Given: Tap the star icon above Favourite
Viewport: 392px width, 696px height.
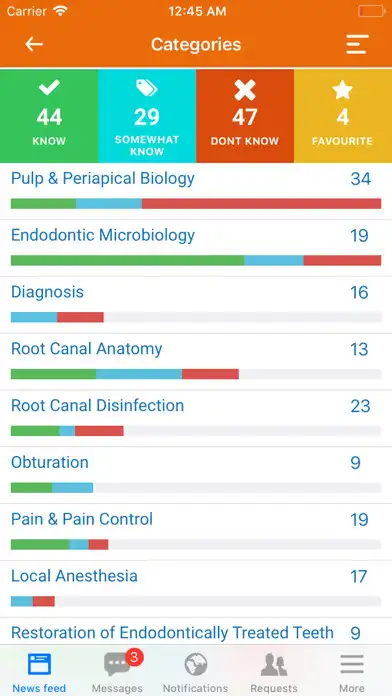Looking at the screenshot, I should point(342,90).
